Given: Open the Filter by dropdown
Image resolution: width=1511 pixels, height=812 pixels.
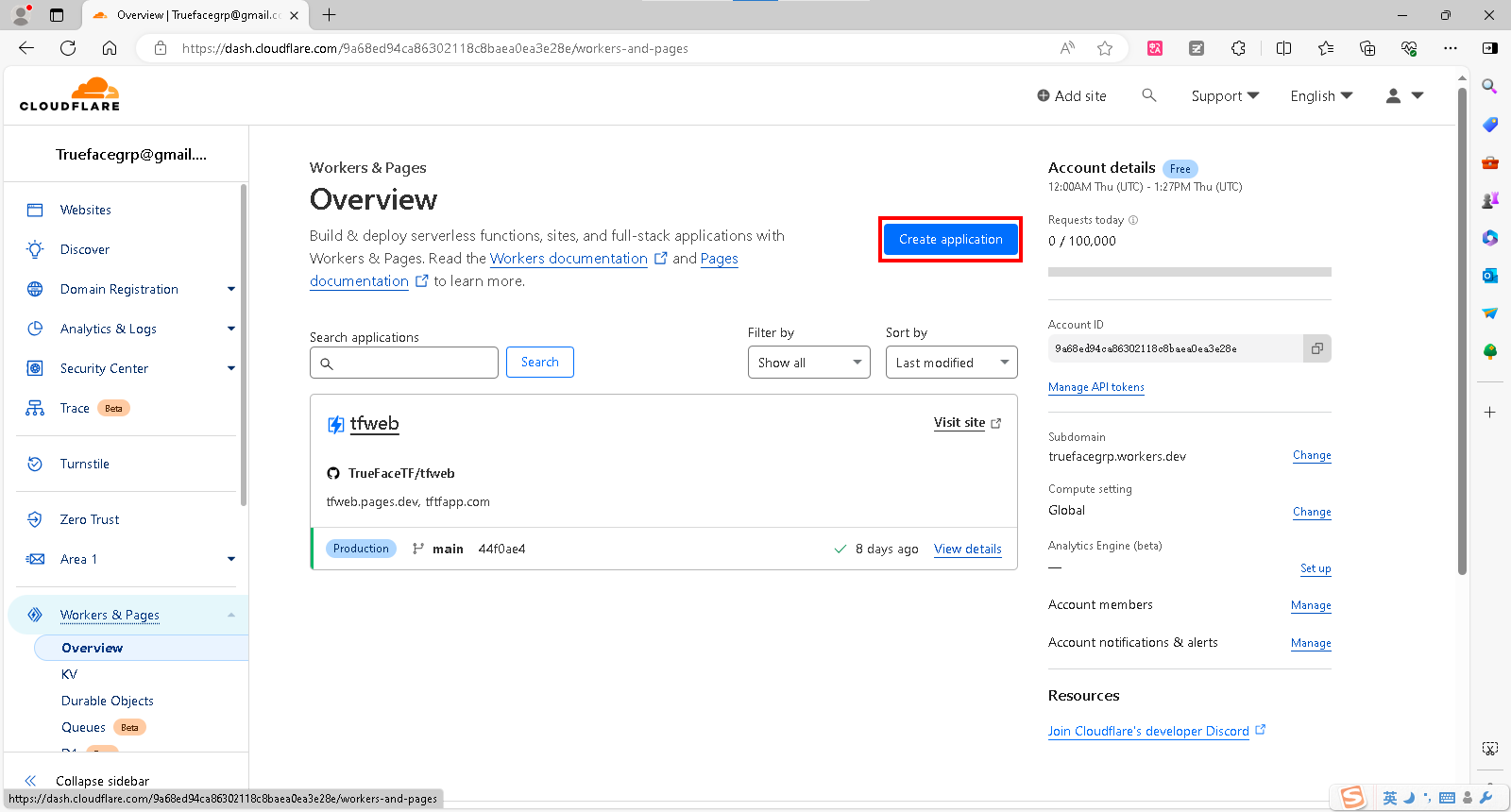Looking at the screenshot, I should (x=808, y=363).
